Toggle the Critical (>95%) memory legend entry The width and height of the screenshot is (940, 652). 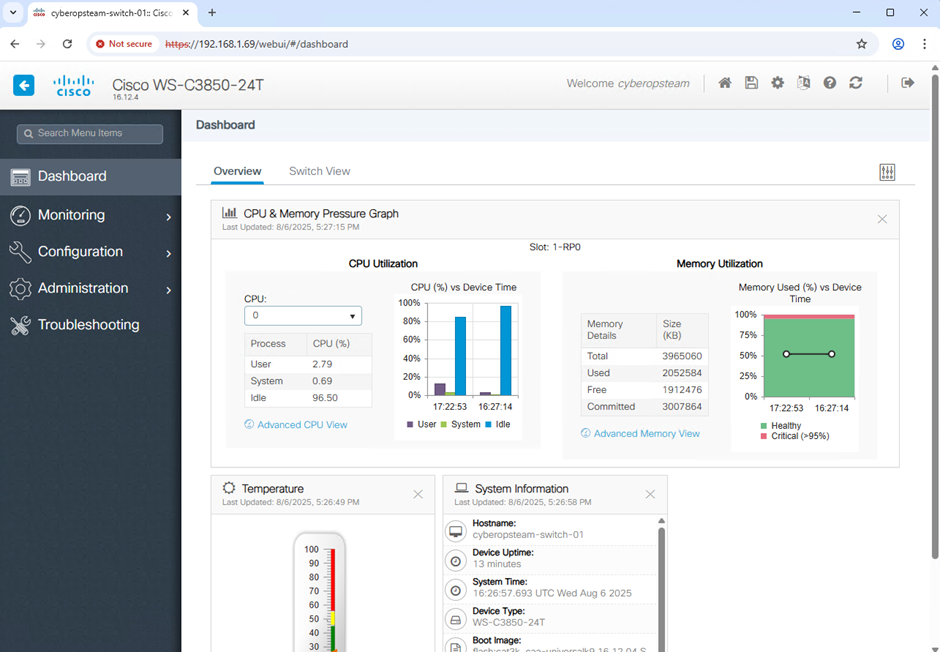click(x=795, y=436)
